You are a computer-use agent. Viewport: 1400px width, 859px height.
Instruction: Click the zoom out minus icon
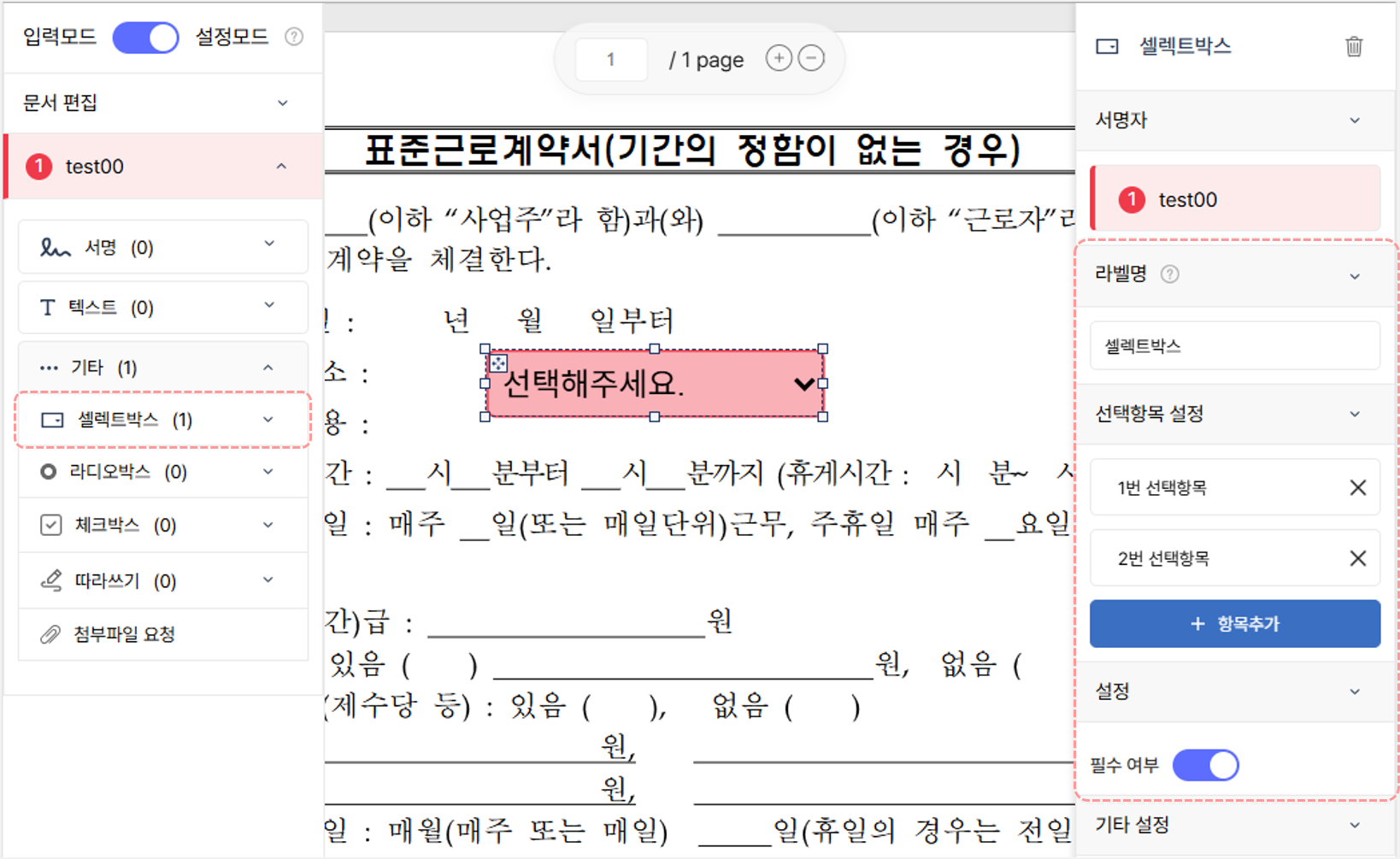point(811,58)
